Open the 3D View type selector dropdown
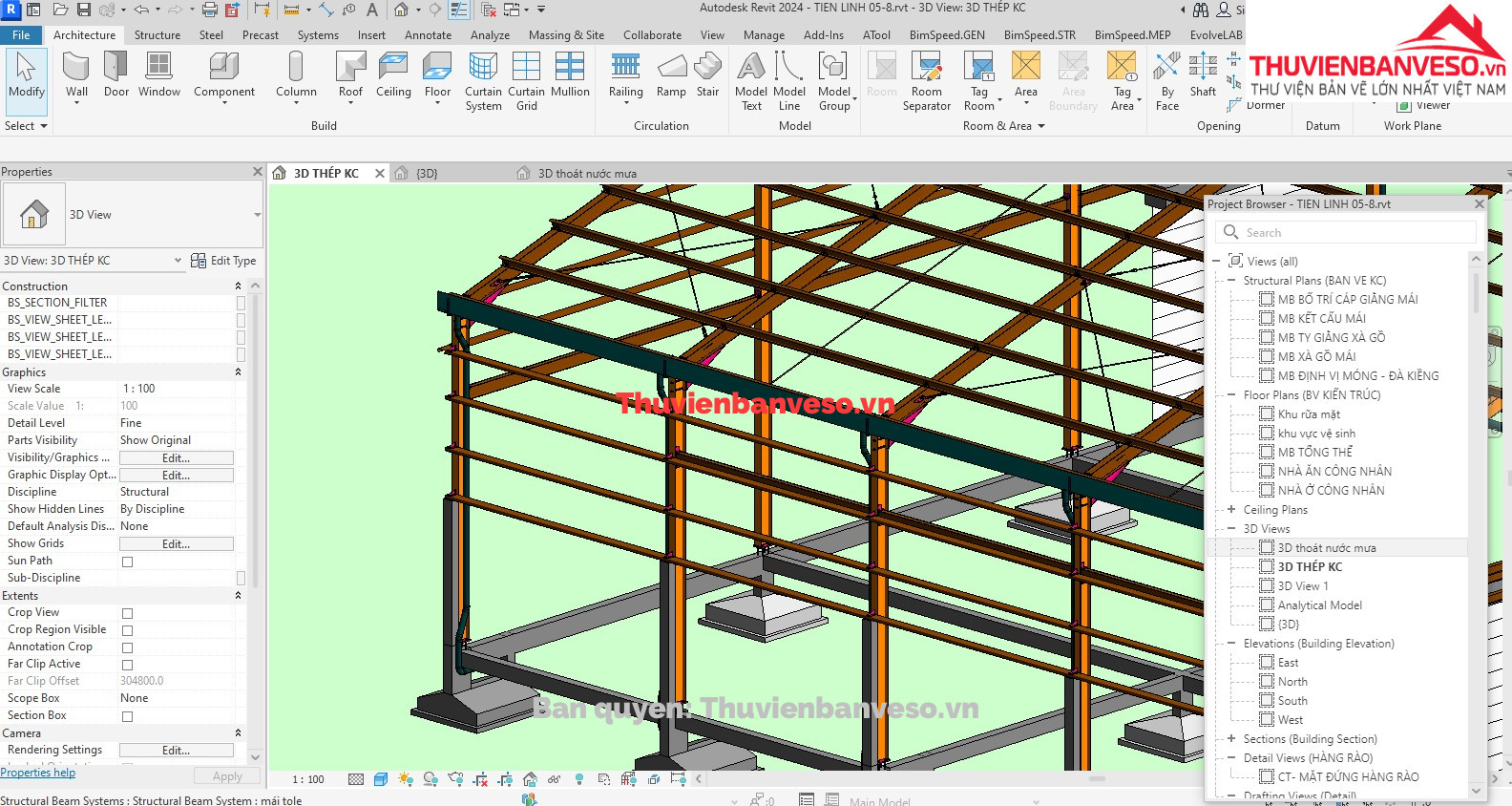The width and height of the screenshot is (1512, 806). coord(257,215)
